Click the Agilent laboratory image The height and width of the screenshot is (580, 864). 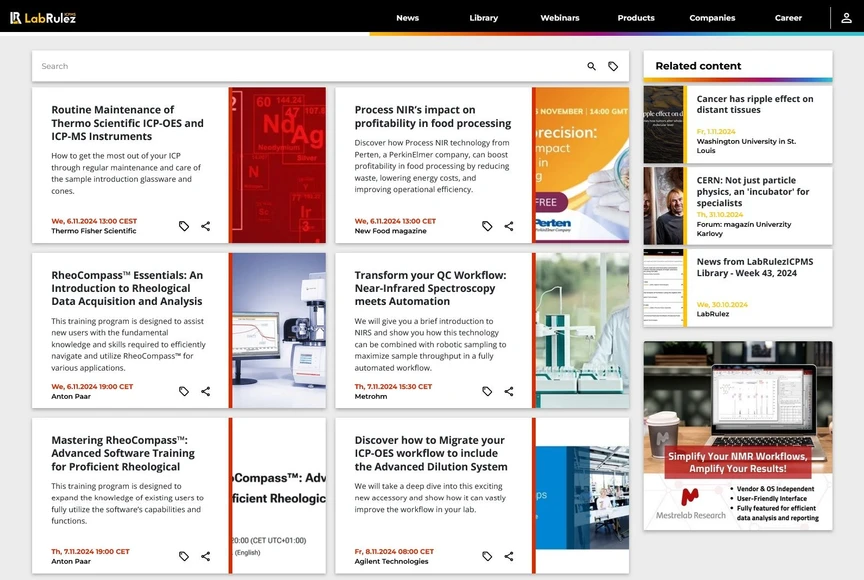pyautogui.click(x=582, y=497)
